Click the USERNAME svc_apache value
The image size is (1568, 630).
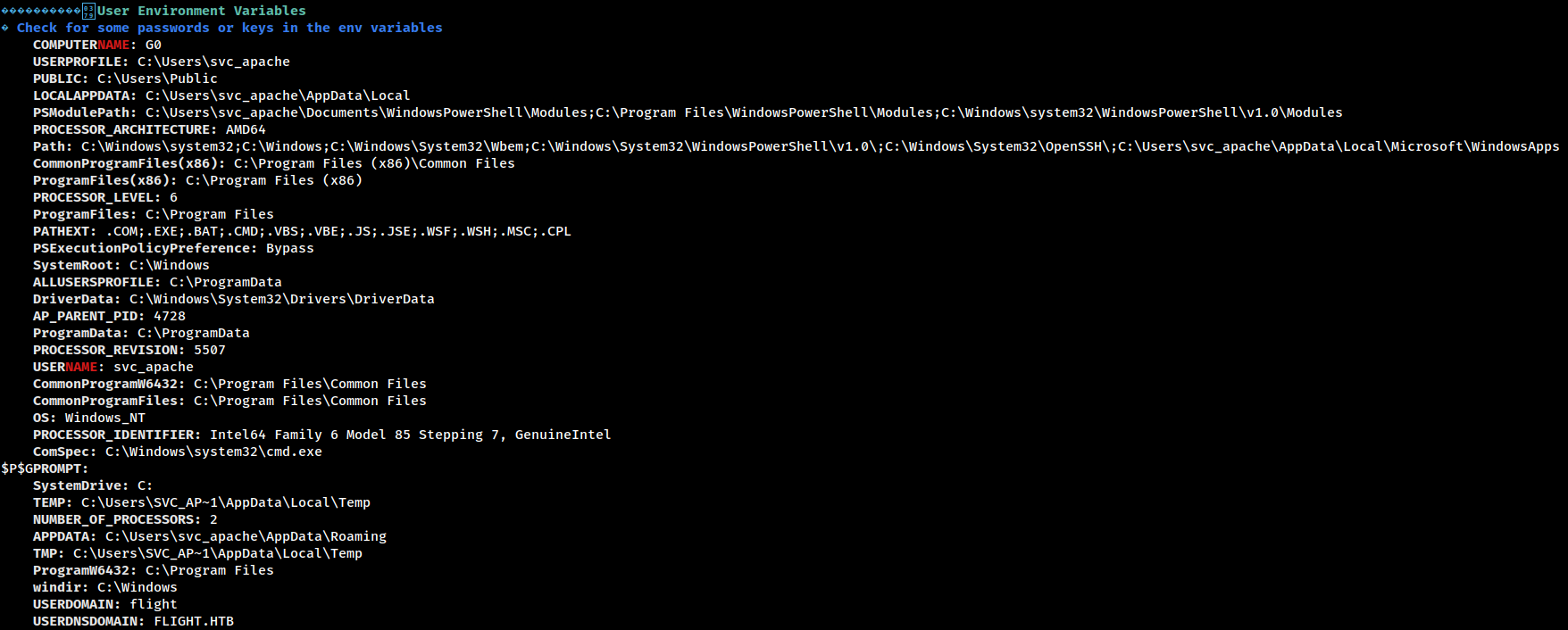click(x=154, y=367)
